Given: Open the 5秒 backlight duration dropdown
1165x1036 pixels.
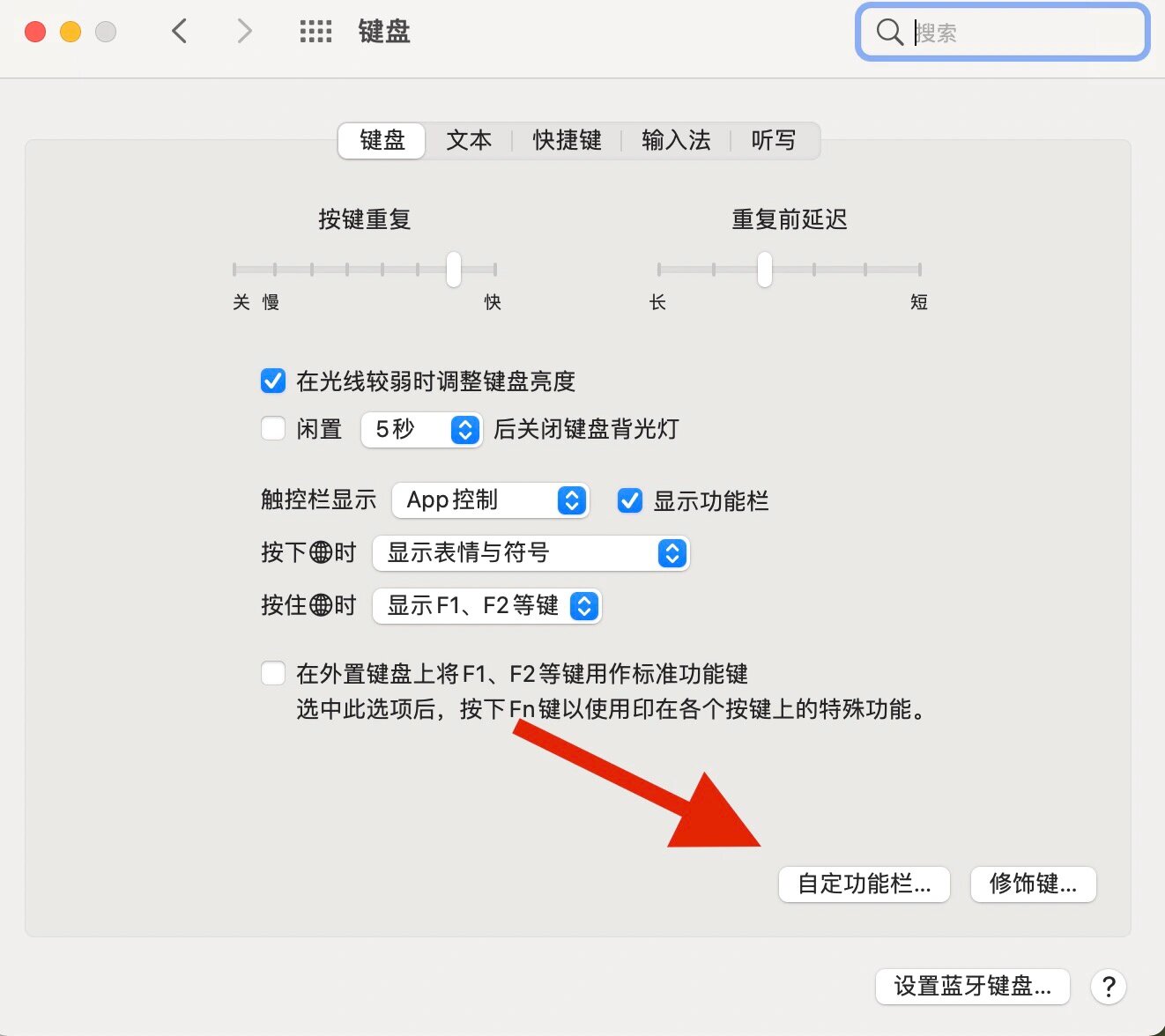Looking at the screenshot, I should pos(420,430).
